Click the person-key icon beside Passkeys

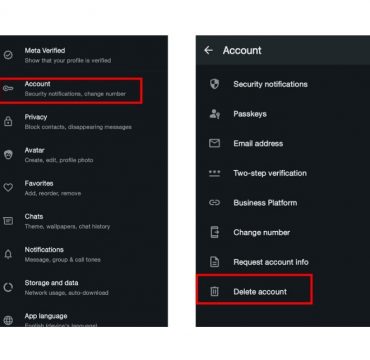pyautogui.click(x=214, y=114)
